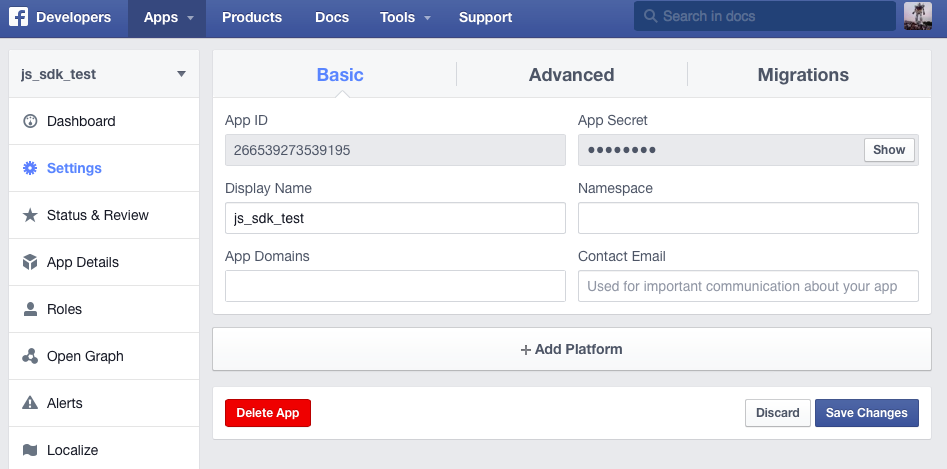The height and width of the screenshot is (469, 947).
Task: Click the Save Changes button
Action: [x=867, y=413]
